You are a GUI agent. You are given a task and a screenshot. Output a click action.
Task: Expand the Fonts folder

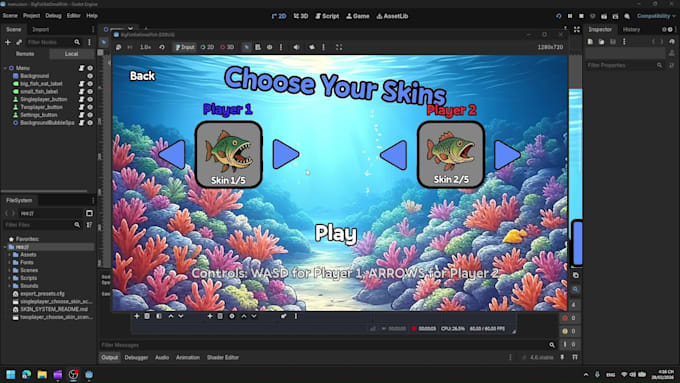click(x=10, y=262)
